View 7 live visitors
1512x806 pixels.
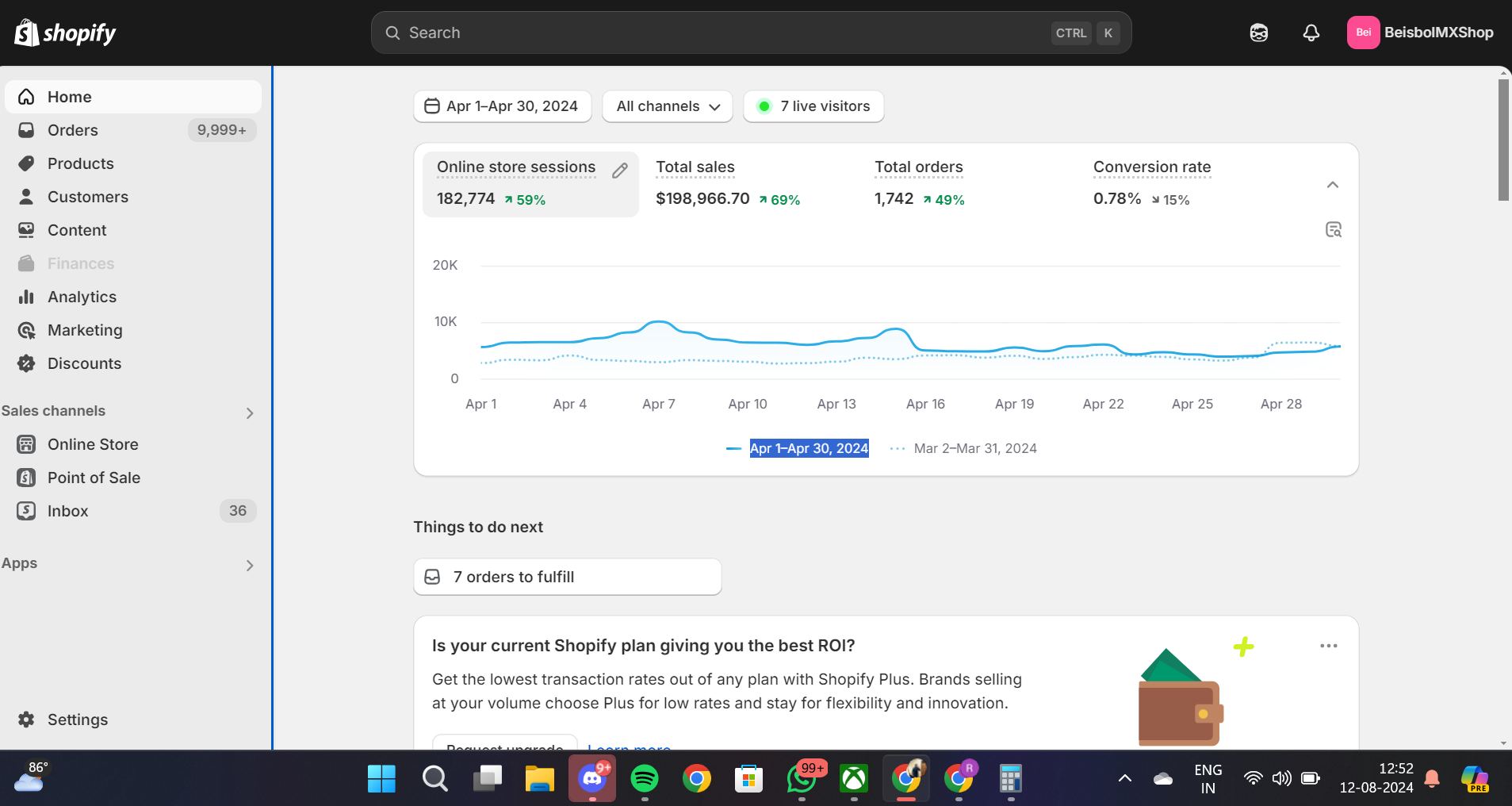click(813, 106)
